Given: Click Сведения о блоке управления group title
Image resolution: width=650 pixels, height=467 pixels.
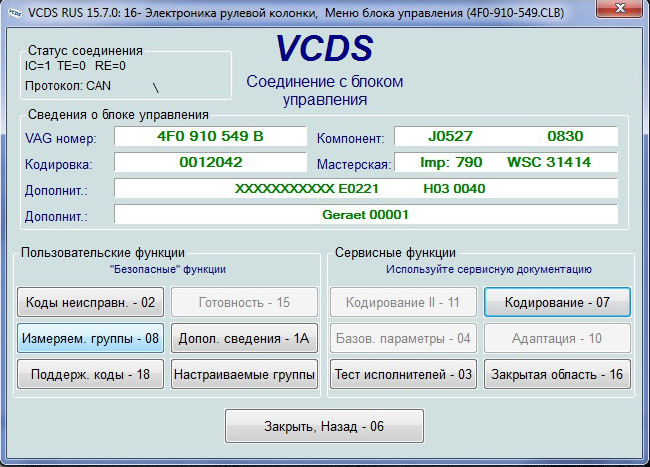Looking at the screenshot, I should [118, 115].
